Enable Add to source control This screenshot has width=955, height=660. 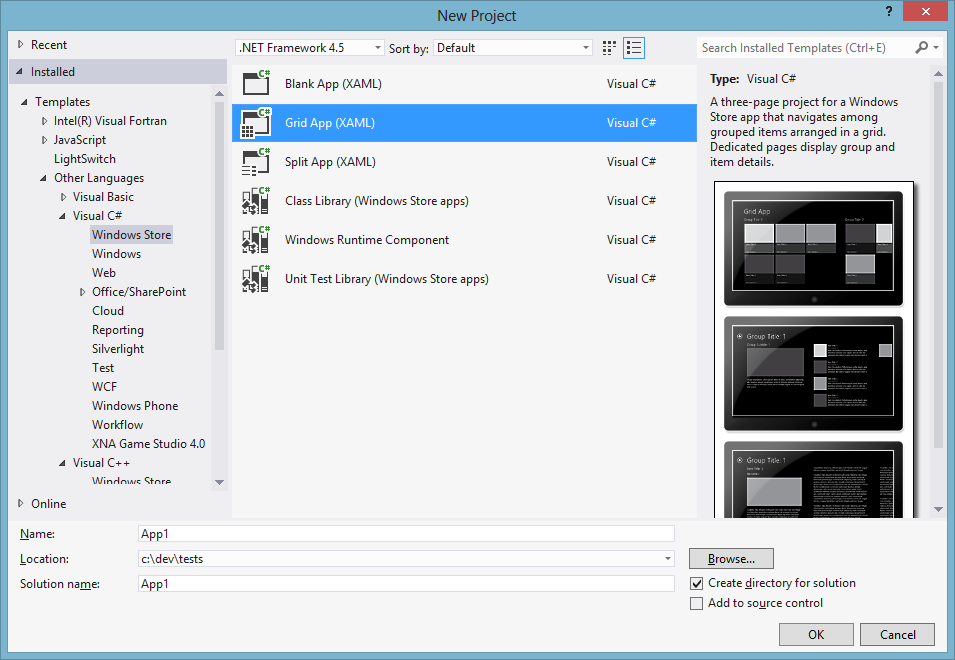point(697,603)
